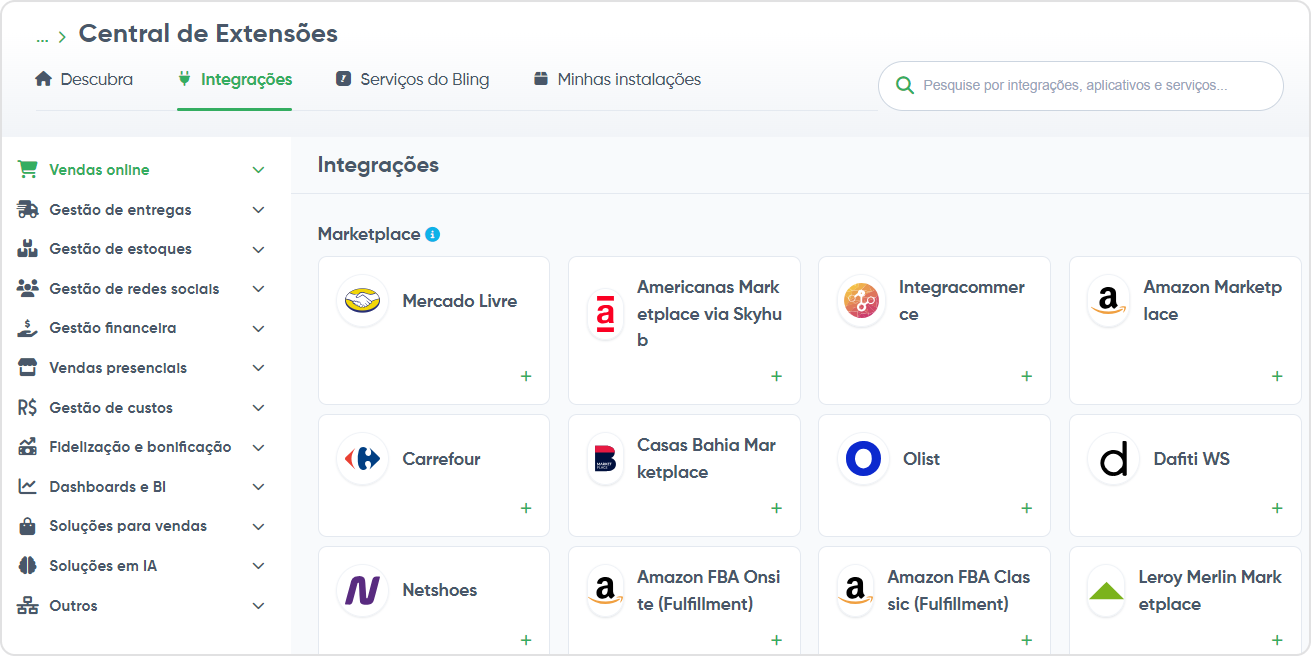Screen dimensions: 1311x656
Task: Click the Amazon FBA Onsite logo icon
Action: point(605,591)
